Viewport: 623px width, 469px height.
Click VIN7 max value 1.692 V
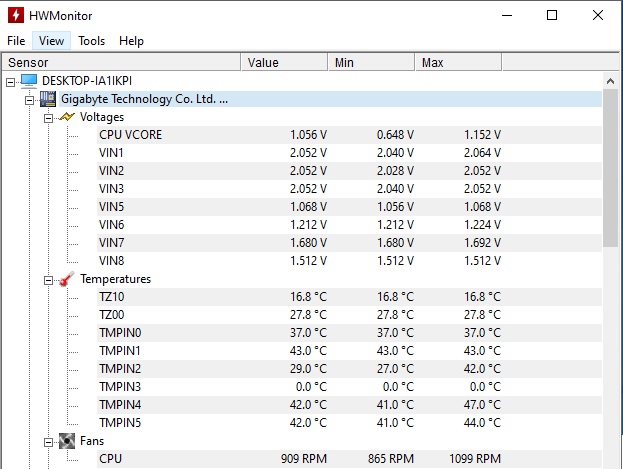(482, 243)
